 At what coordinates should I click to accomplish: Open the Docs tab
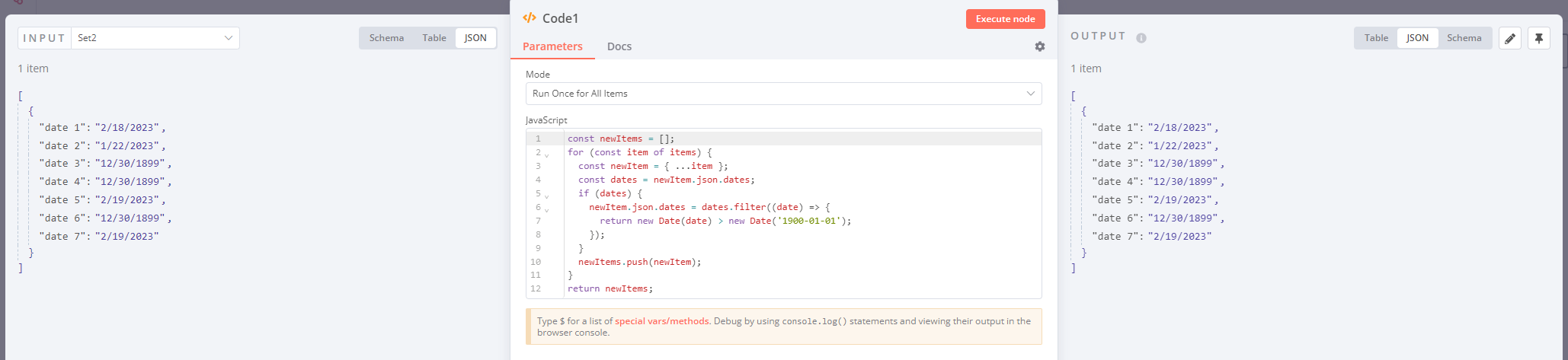(619, 46)
